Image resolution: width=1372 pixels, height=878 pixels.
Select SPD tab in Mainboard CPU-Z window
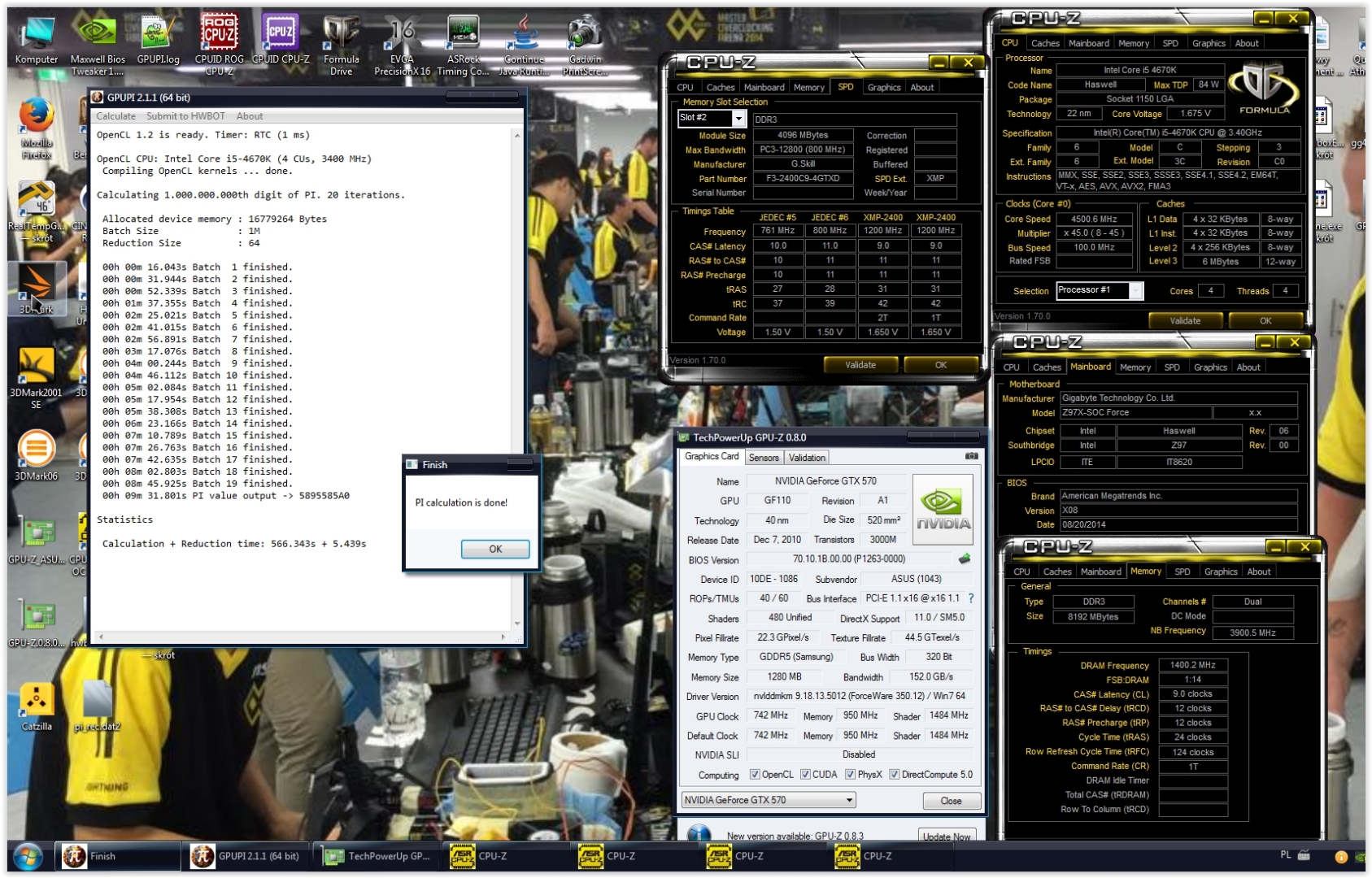pyautogui.click(x=1172, y=367)
